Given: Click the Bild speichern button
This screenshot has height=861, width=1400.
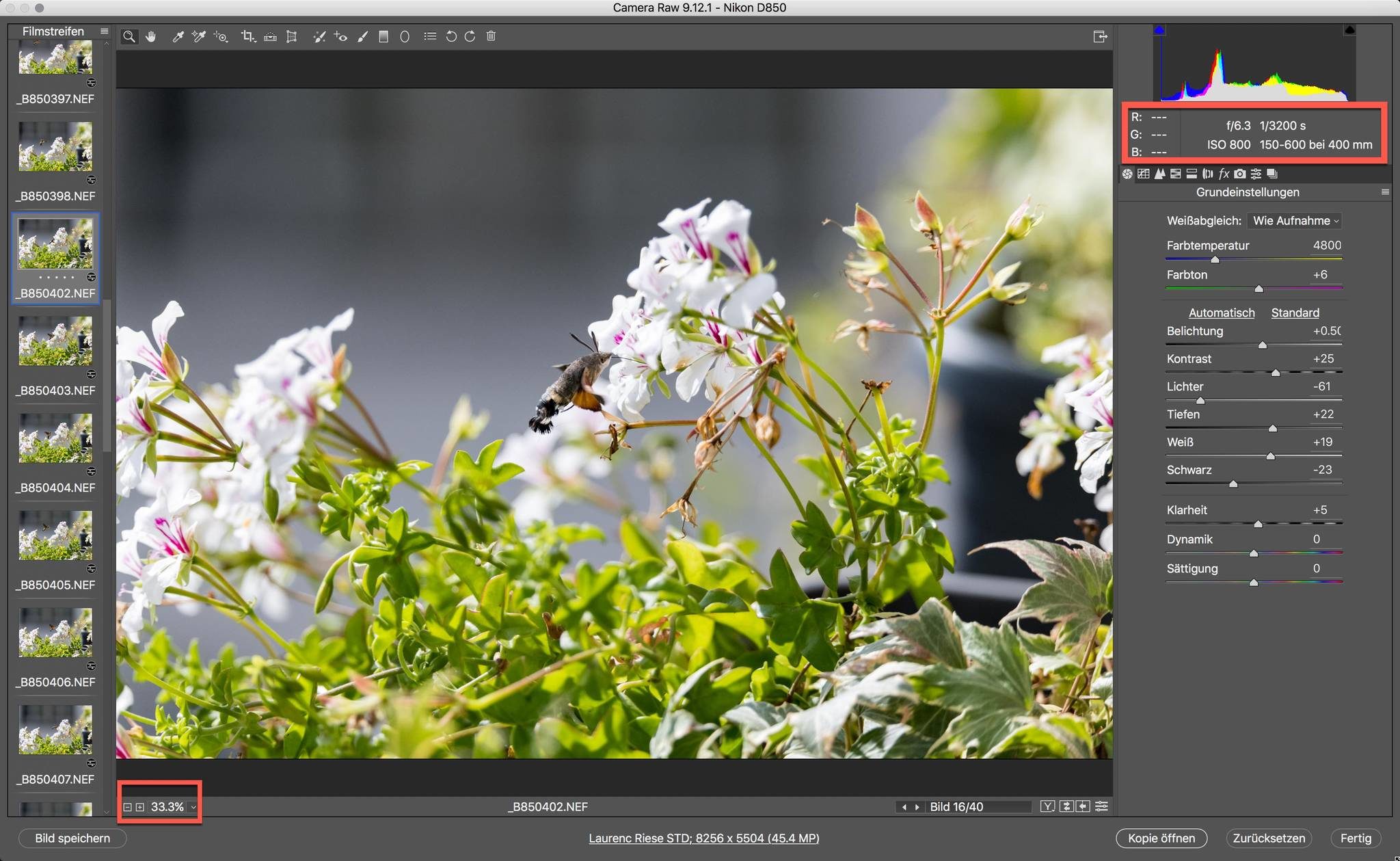Looking at the screenshot, I should click(72, 838).
